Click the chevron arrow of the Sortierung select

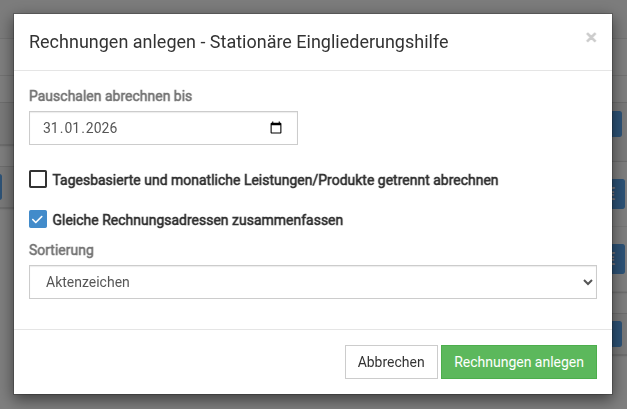tap(586, 282)
